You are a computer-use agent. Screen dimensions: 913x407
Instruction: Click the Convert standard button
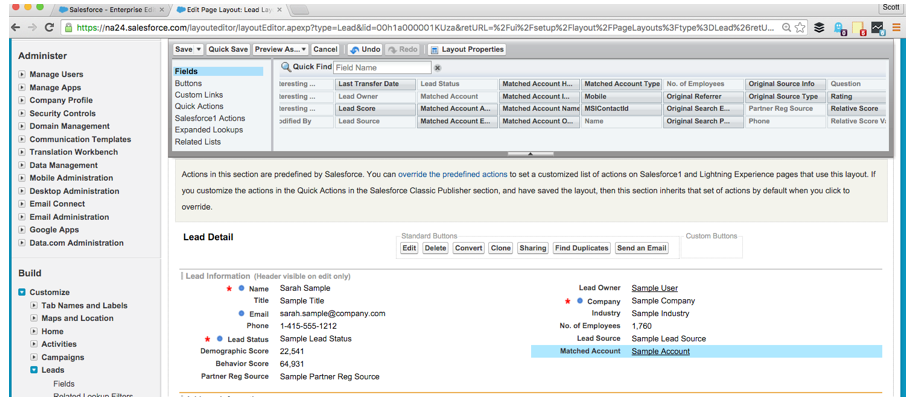[469, 248]
